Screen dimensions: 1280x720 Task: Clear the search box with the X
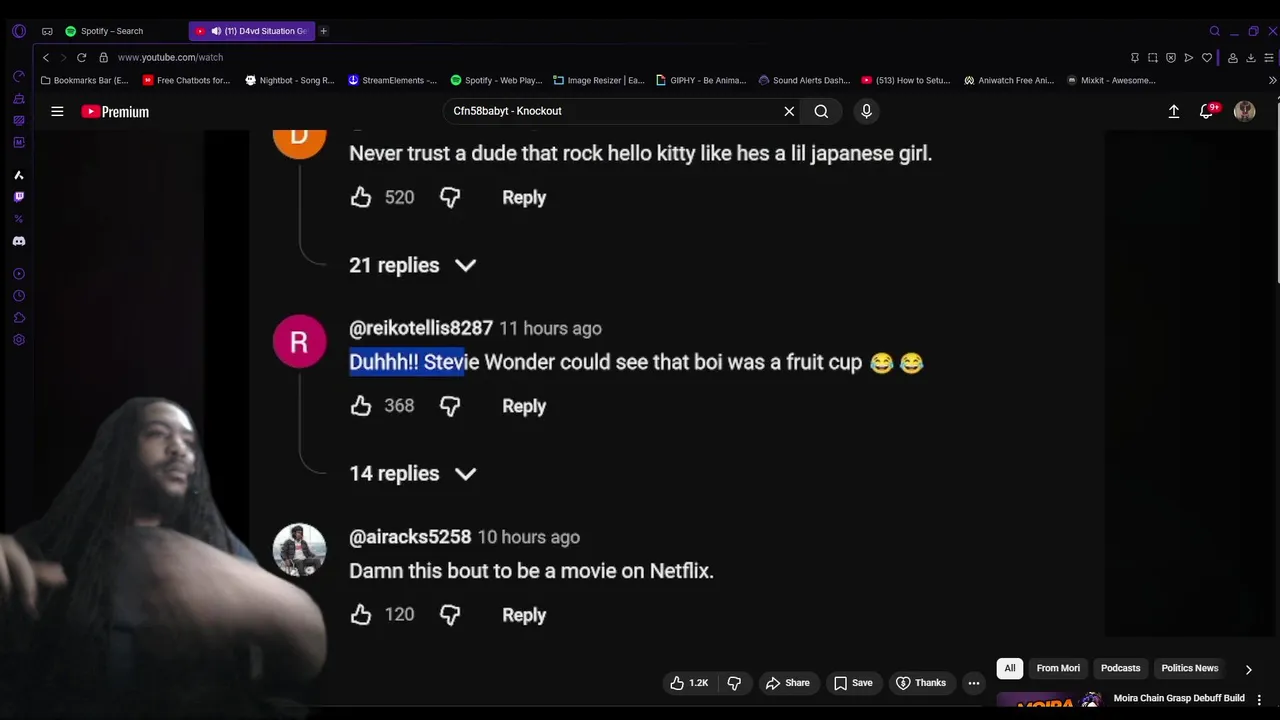pyautogui.click(x=789, y=111)
